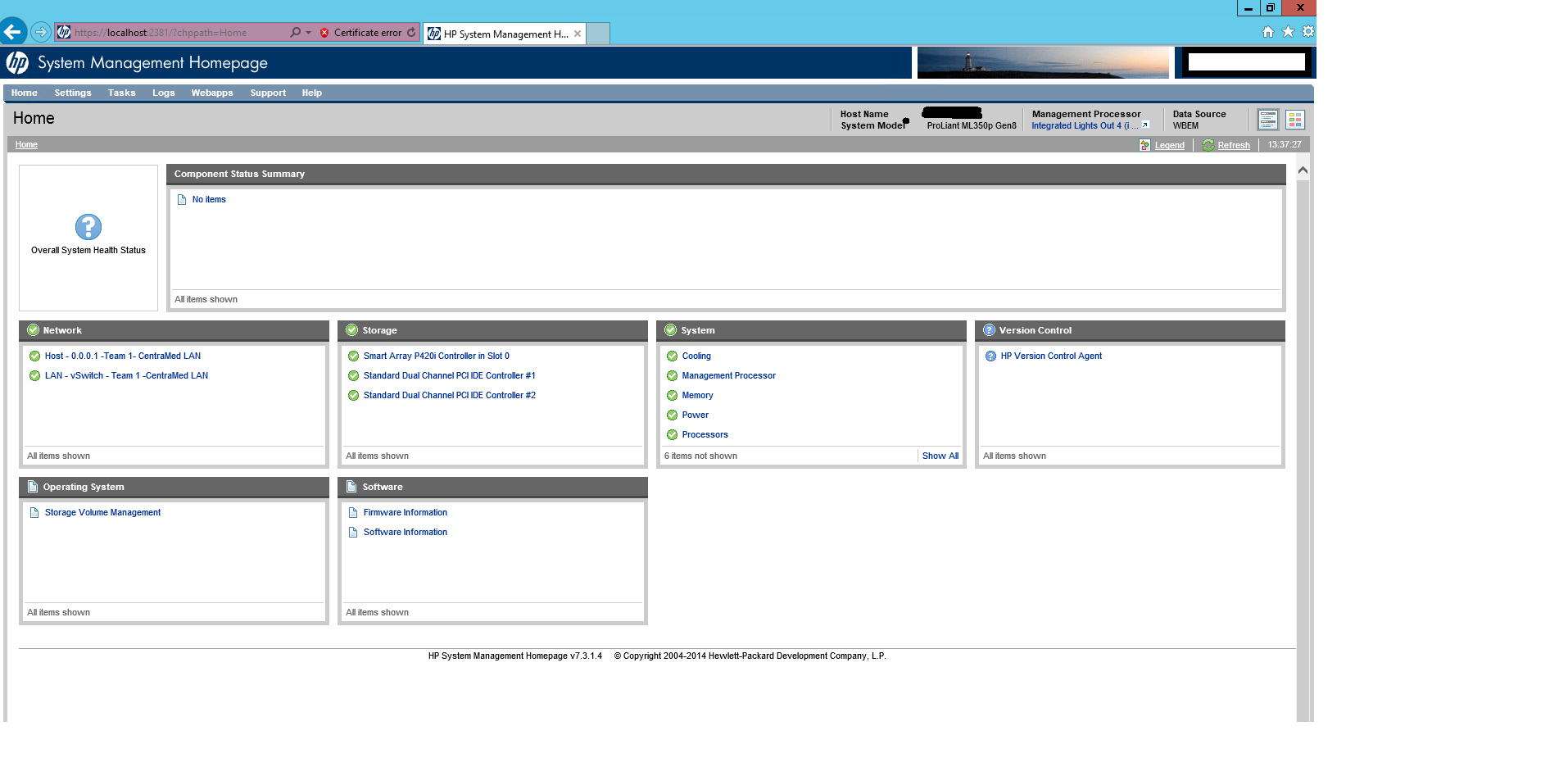
Task: Open the Power link
Action: 695,415
